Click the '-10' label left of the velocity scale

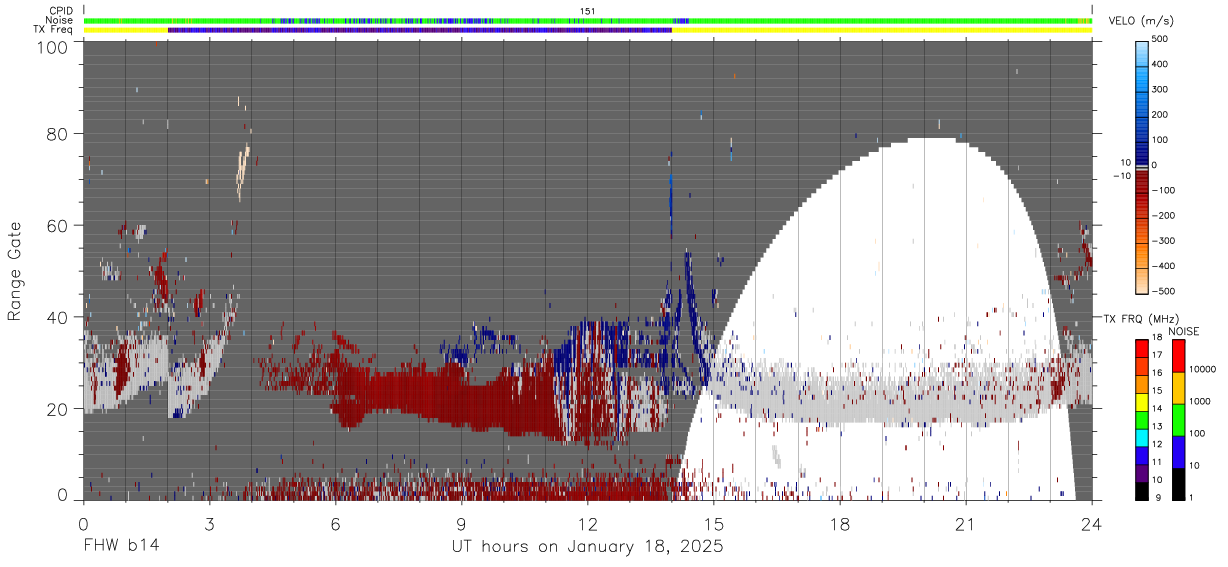pos(1121,176)
